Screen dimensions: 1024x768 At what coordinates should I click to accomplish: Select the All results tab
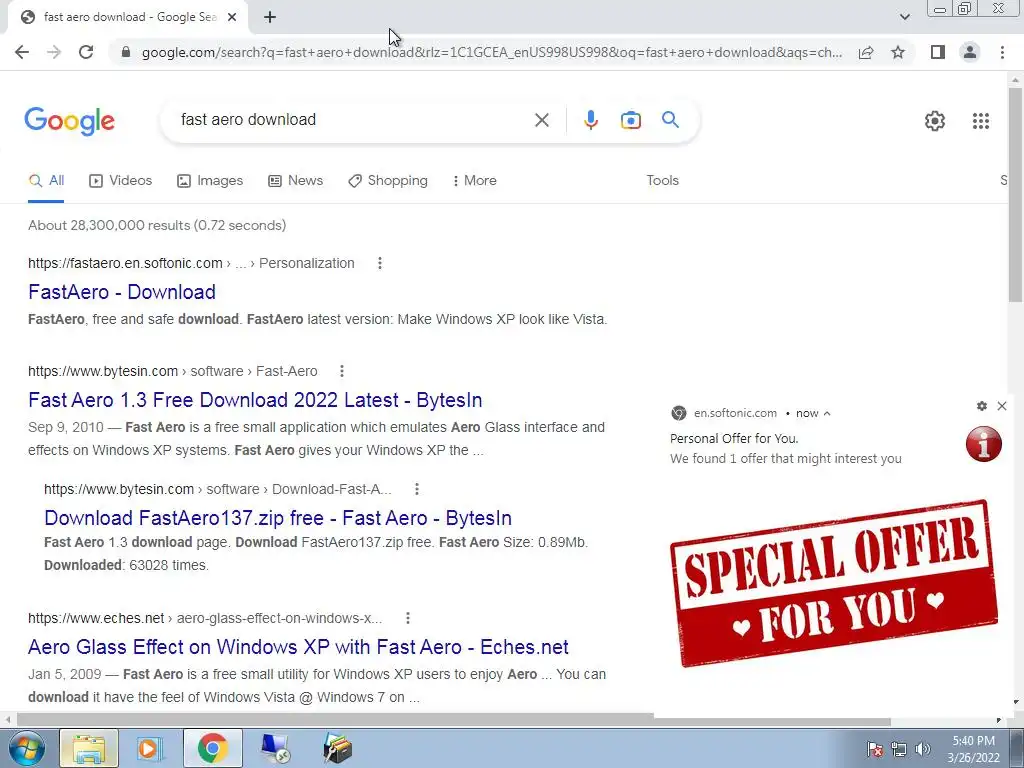[46, 181]
